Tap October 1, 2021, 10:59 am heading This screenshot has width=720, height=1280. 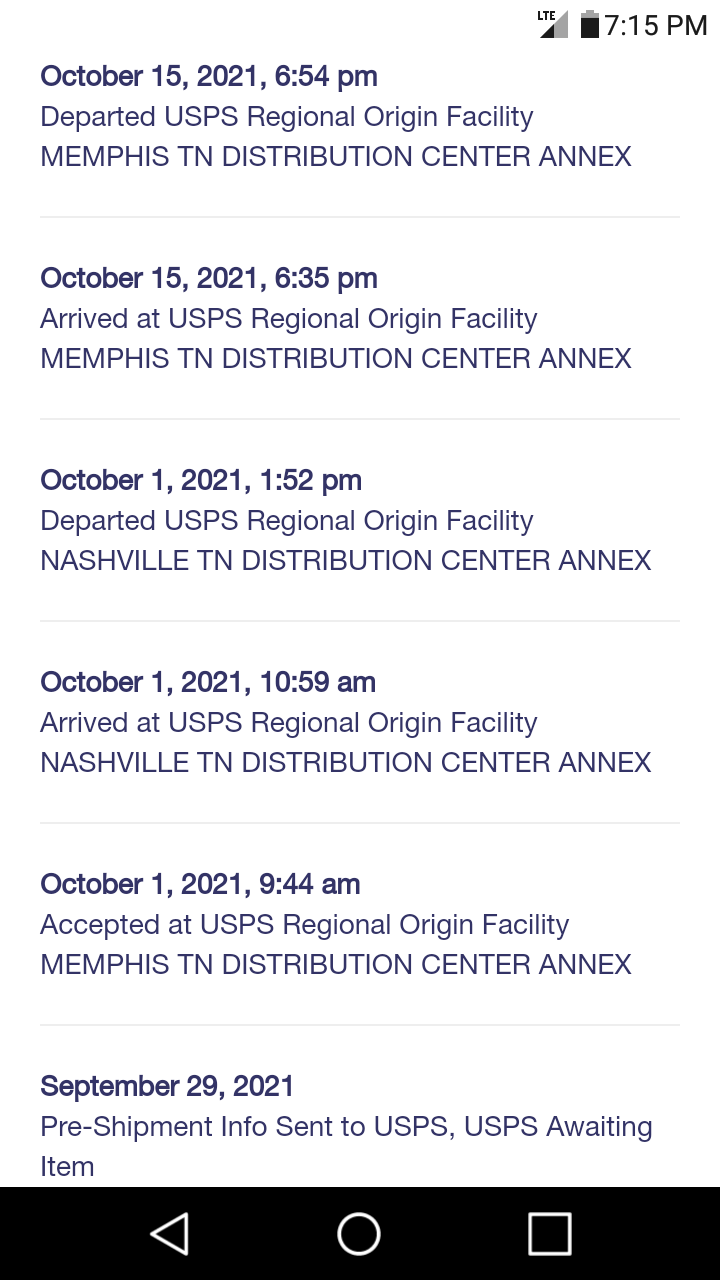208,682
